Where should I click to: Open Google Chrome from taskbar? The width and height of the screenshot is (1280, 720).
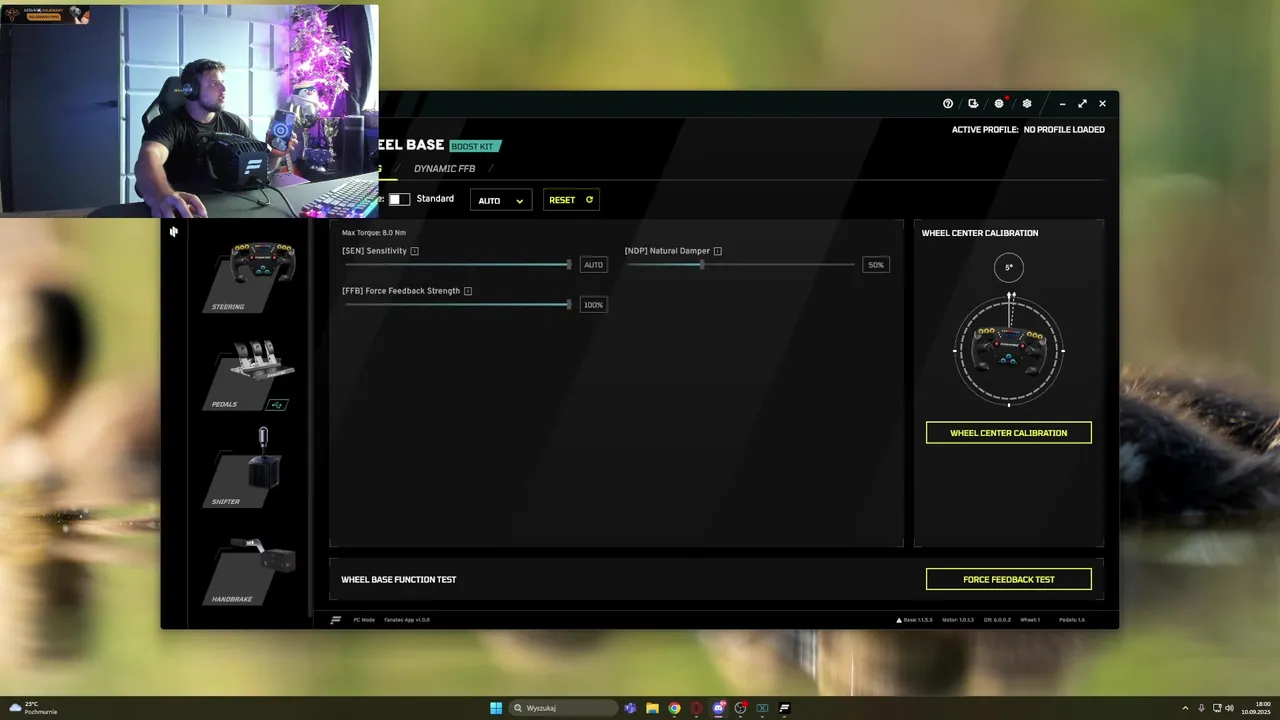point(674,708)
